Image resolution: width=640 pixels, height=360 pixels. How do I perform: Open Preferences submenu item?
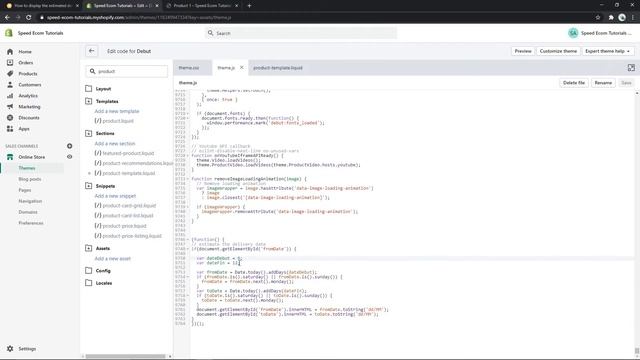[31, 223]
